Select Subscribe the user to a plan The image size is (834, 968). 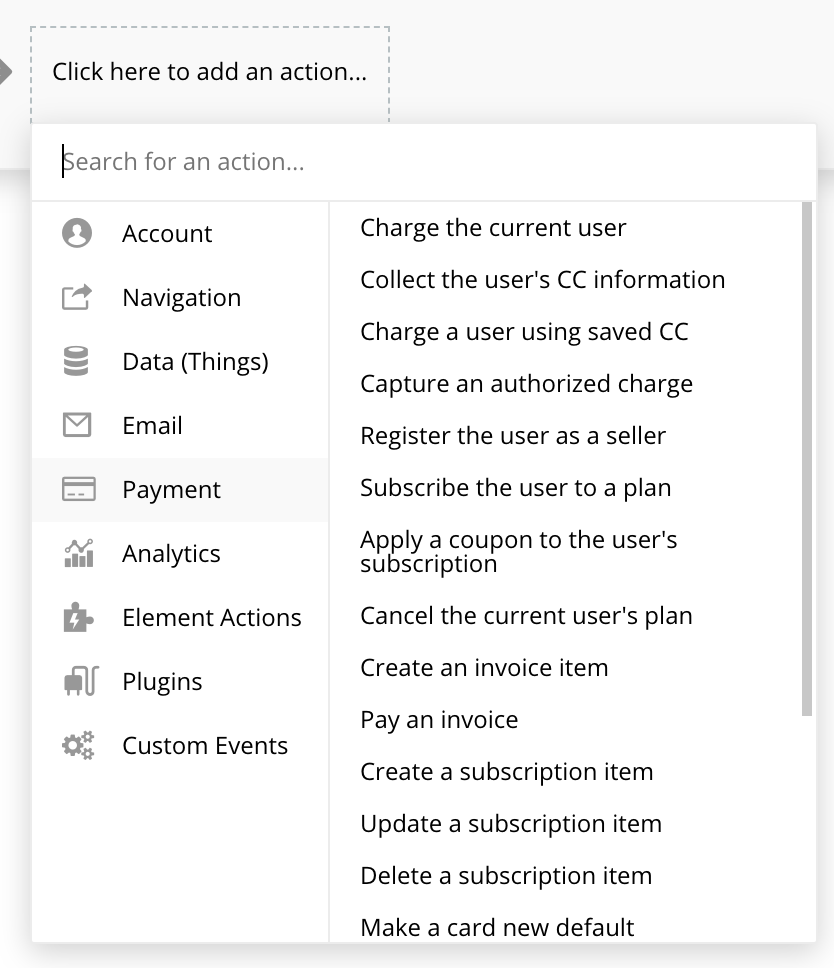515,488
